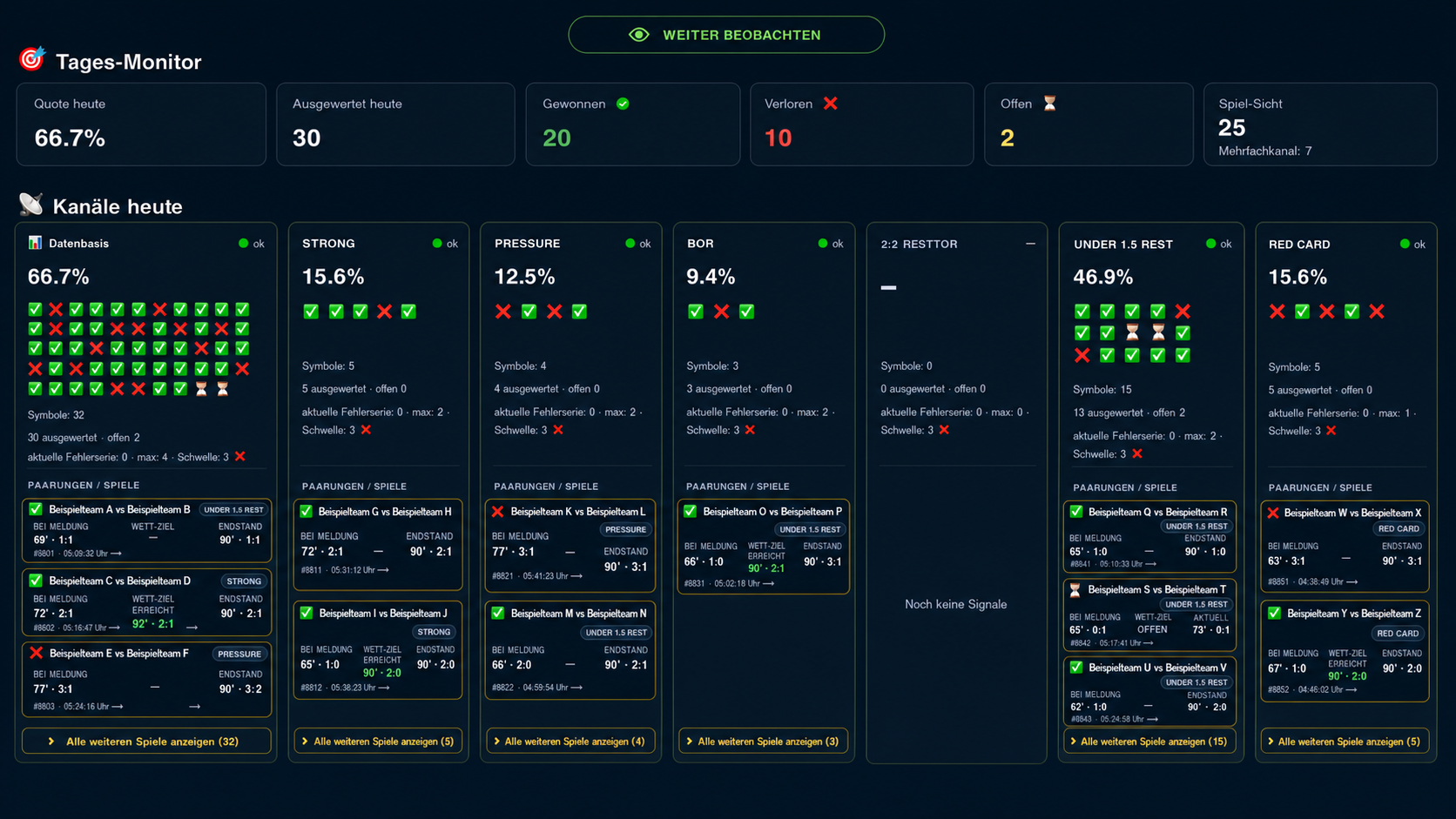Screen dimensions: 1456x819
Task: Click the checkmark on Beispielteam O vs Beispielteam P
Action: 691,512
